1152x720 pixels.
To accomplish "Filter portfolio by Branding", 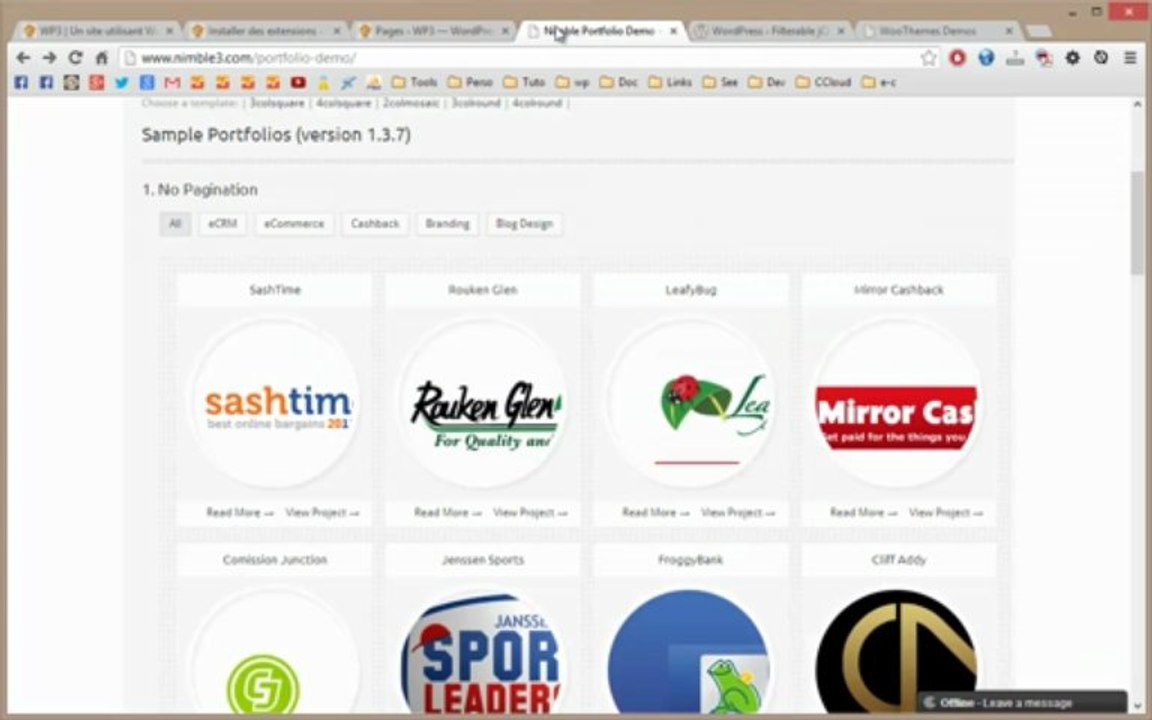I will coord(447,223).
